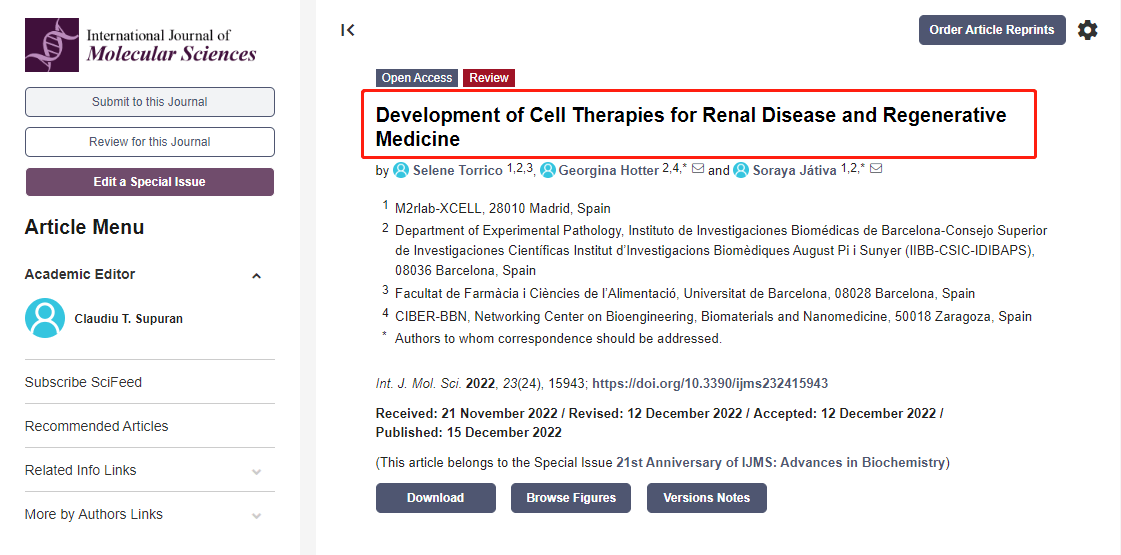Expand the Related Info Links section
The height and width of the screenshot is (555, 1121).
tap(256, 471)
